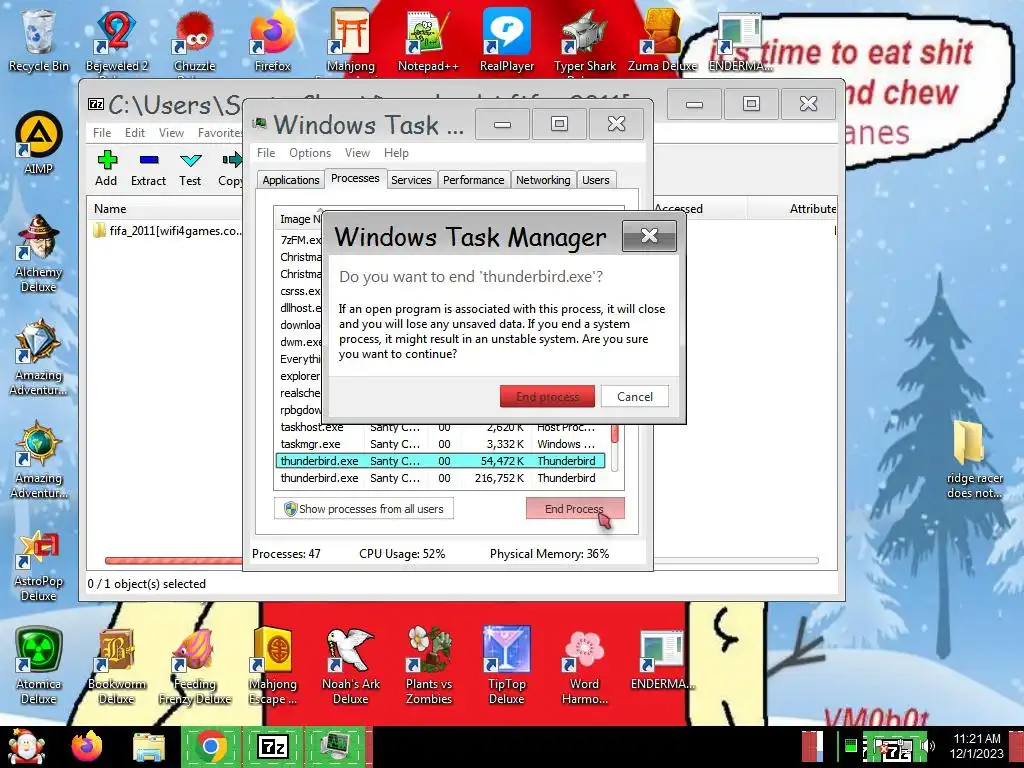The height and width of the screenshot is (768, 1024).
Task: Open Task Manager Help menu
Action: pos(396,153)
